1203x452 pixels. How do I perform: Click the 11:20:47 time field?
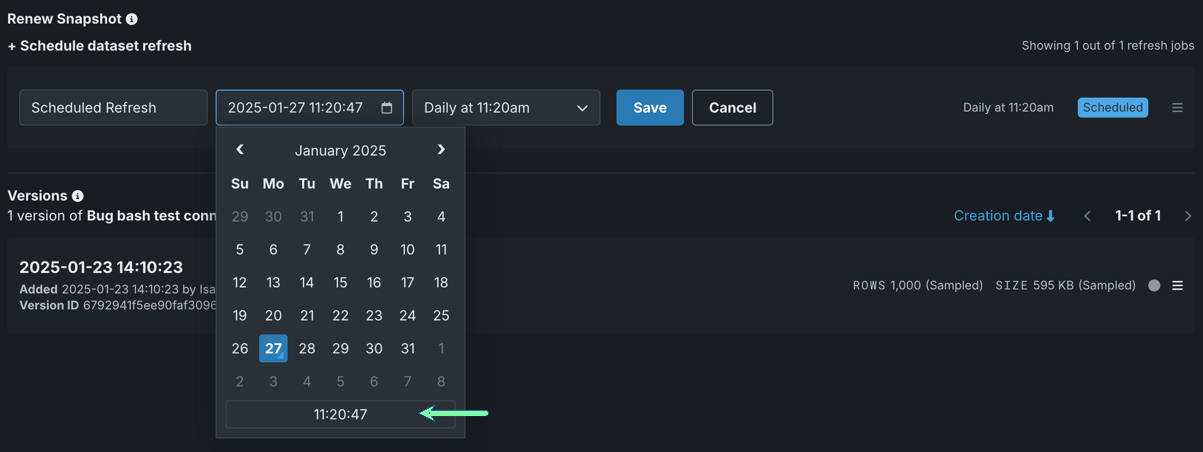[340, 414]
